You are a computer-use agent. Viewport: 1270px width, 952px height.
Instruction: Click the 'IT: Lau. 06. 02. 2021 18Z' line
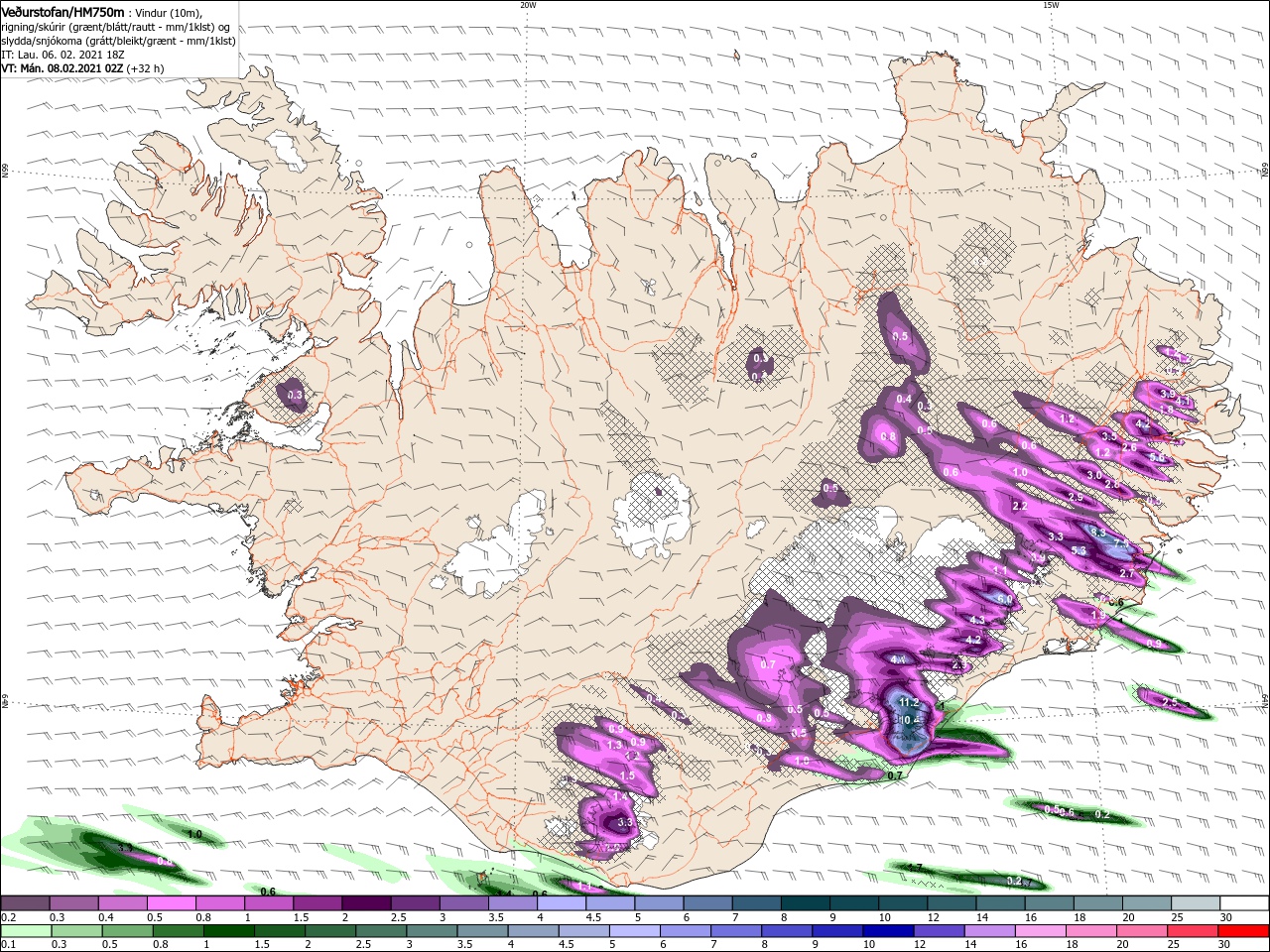tap(63, 56)
